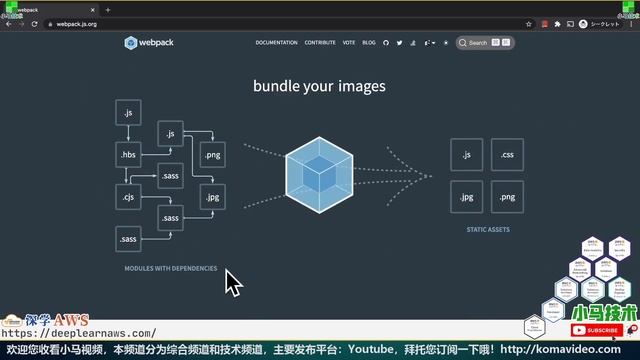Image resolution: width=640 pixels, height=360 pixels.
Task: Close the webpack browser tab
Action: [x=93, y=10]
